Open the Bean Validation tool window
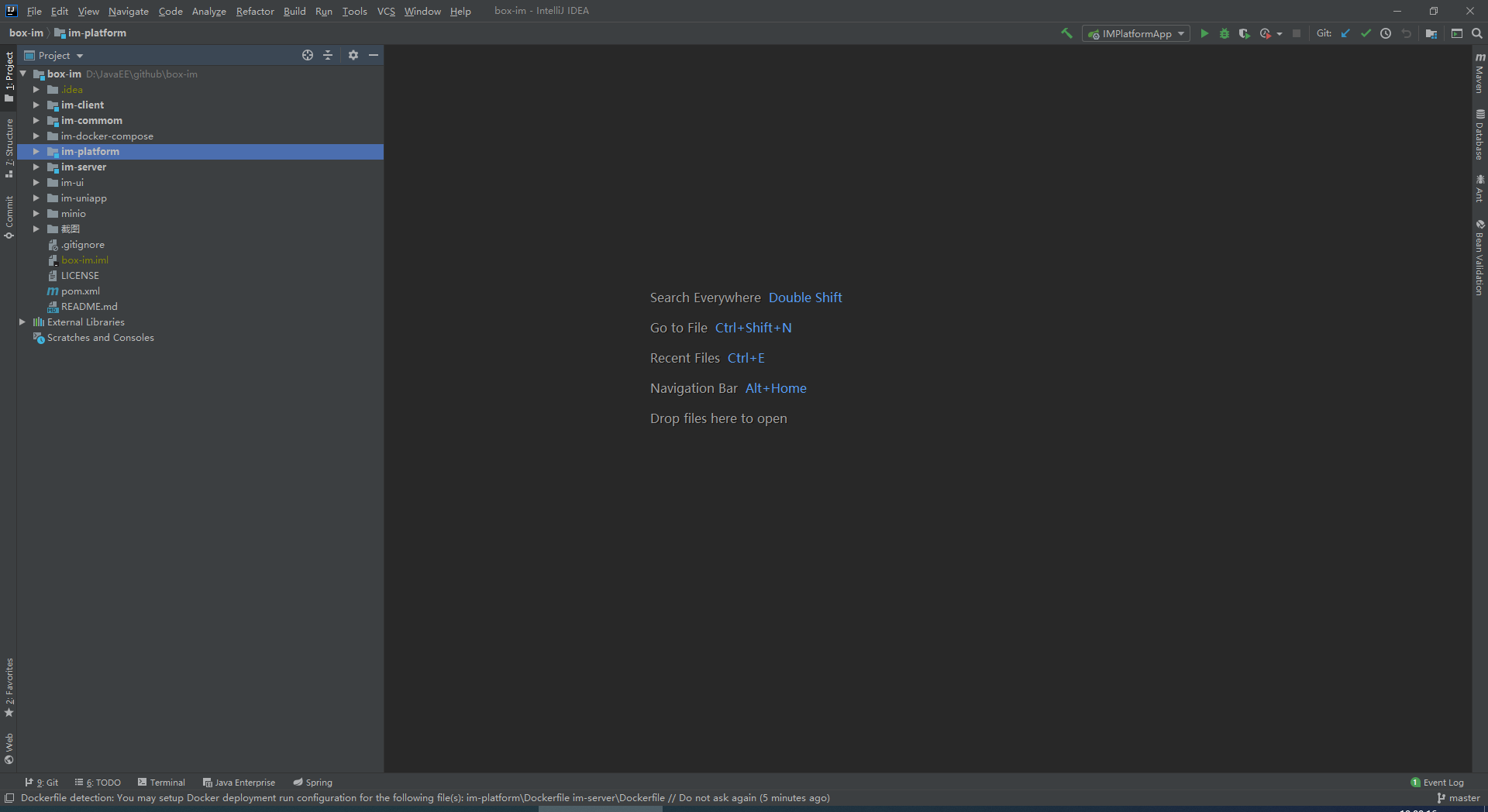The height and width of the screenshot is (812, 1488). pyautogui.click(x=1479, y=257)
